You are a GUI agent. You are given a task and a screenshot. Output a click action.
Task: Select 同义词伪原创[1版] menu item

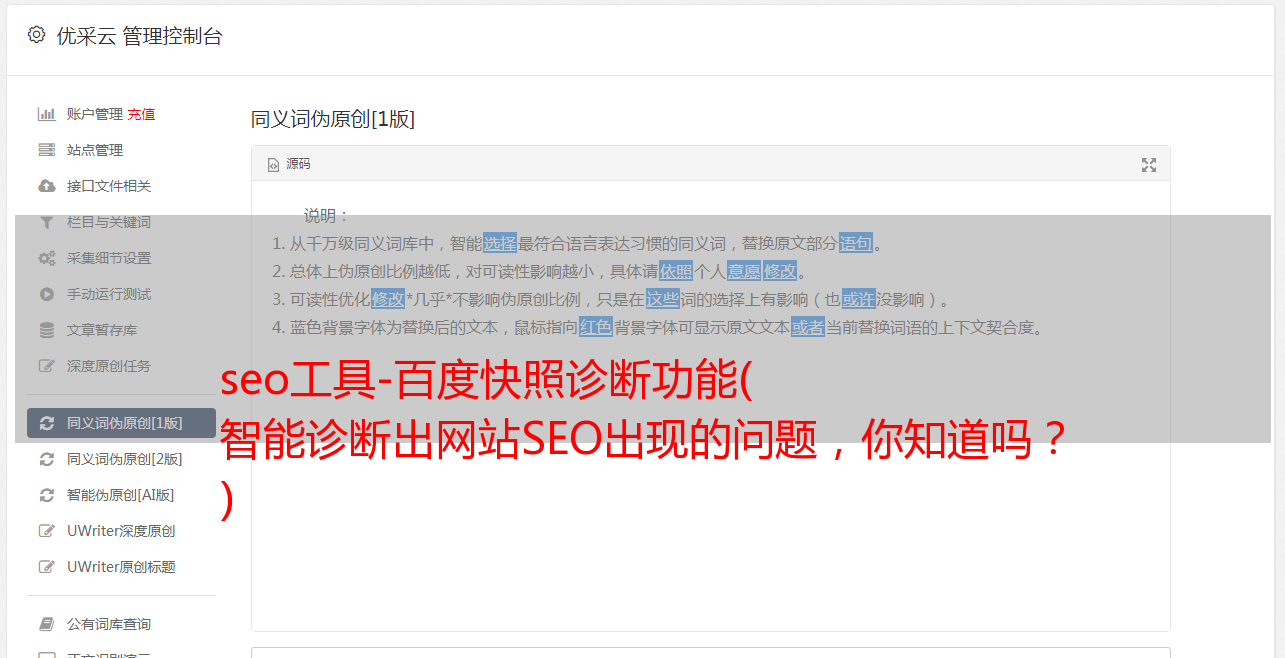(121, 423)
